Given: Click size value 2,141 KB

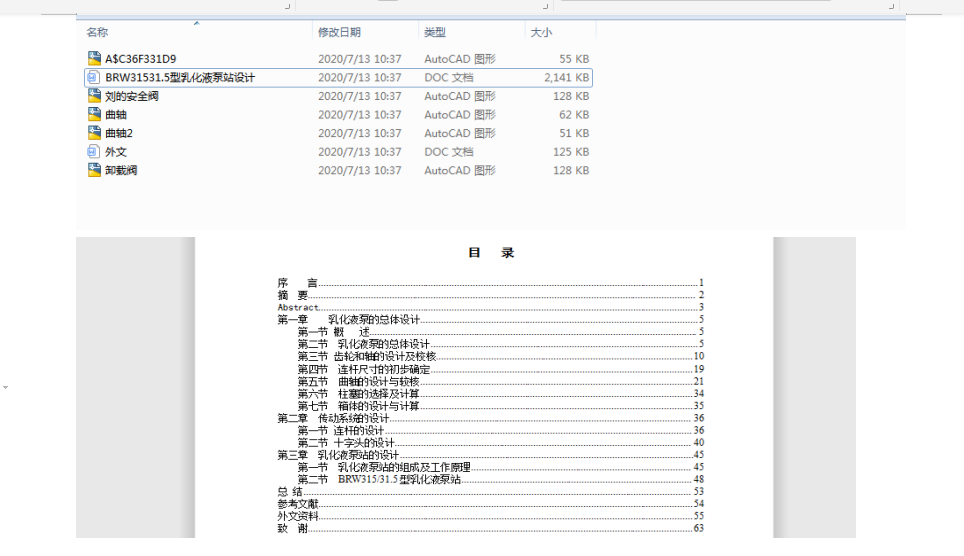Looking at the screenshot, I should (566, 77).
